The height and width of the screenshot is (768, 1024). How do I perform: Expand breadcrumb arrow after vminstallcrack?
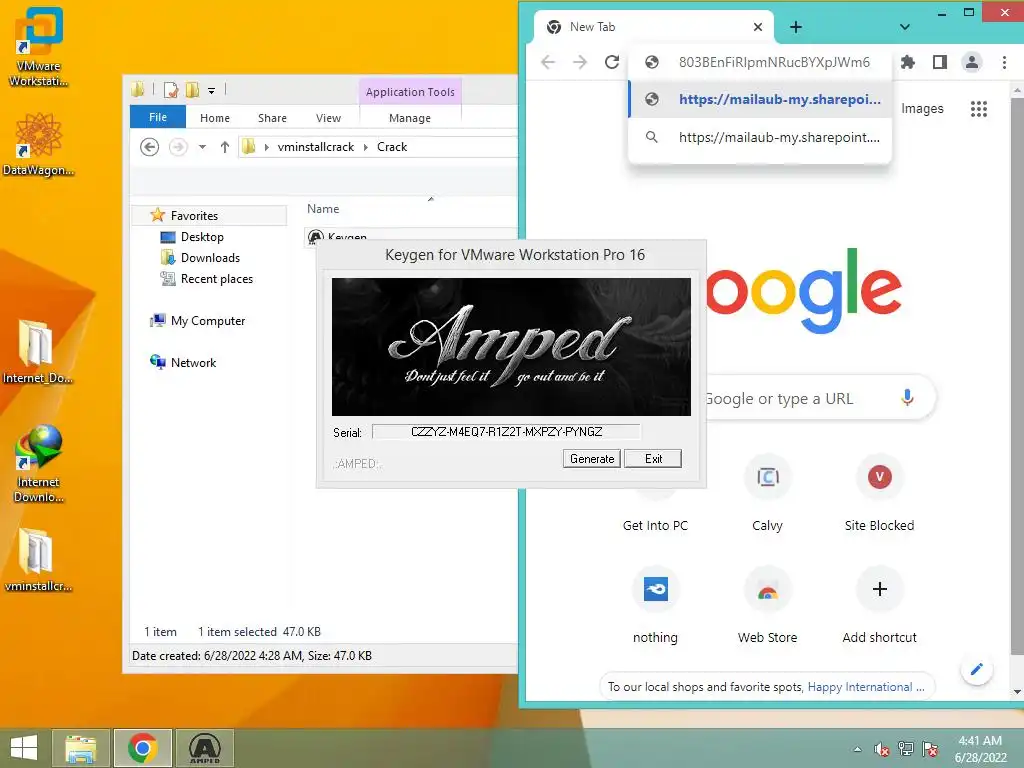pos(366,147)
